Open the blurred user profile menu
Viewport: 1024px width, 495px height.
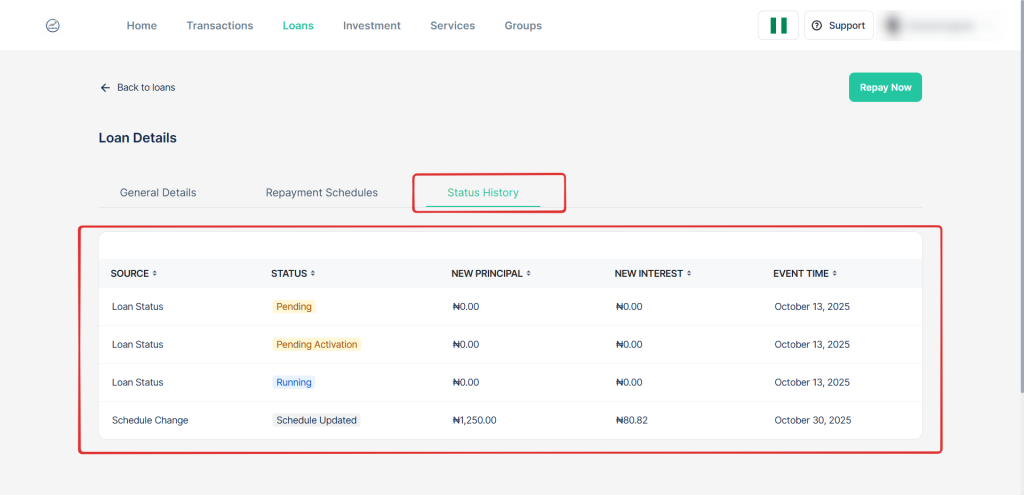pyautogui.click(x=938, y=25)
